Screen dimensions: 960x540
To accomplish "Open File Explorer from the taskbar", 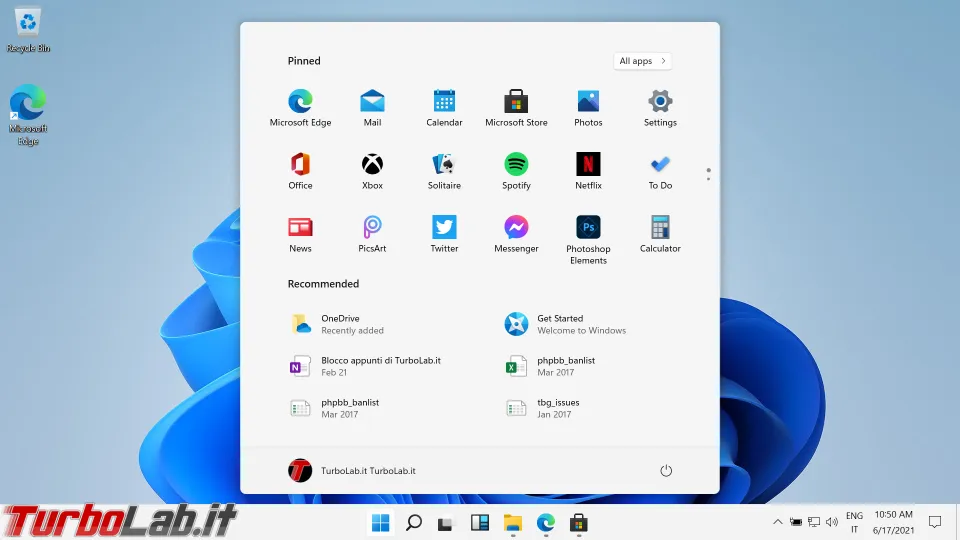I will 512,522.
